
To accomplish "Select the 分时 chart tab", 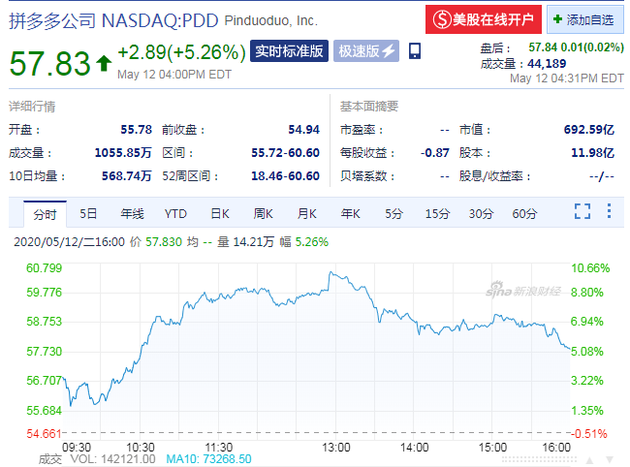I will coord(45,214).
